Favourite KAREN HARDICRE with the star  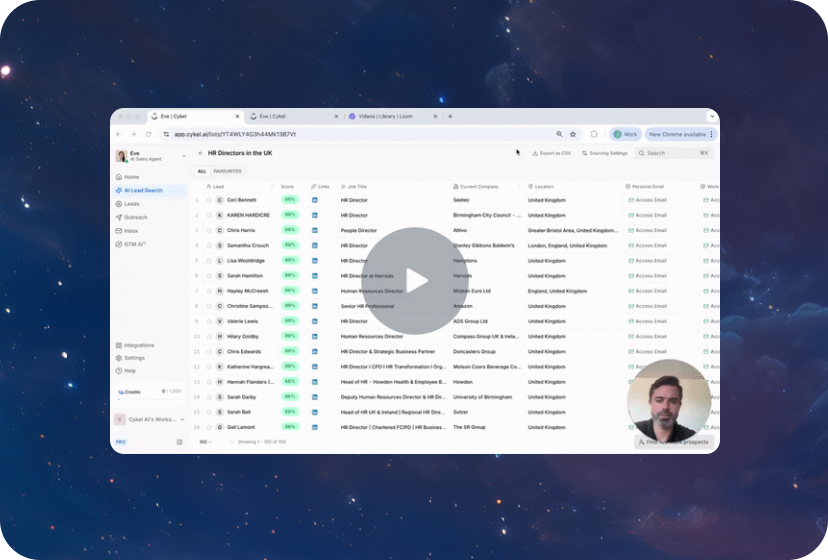[x=209, y=215]
